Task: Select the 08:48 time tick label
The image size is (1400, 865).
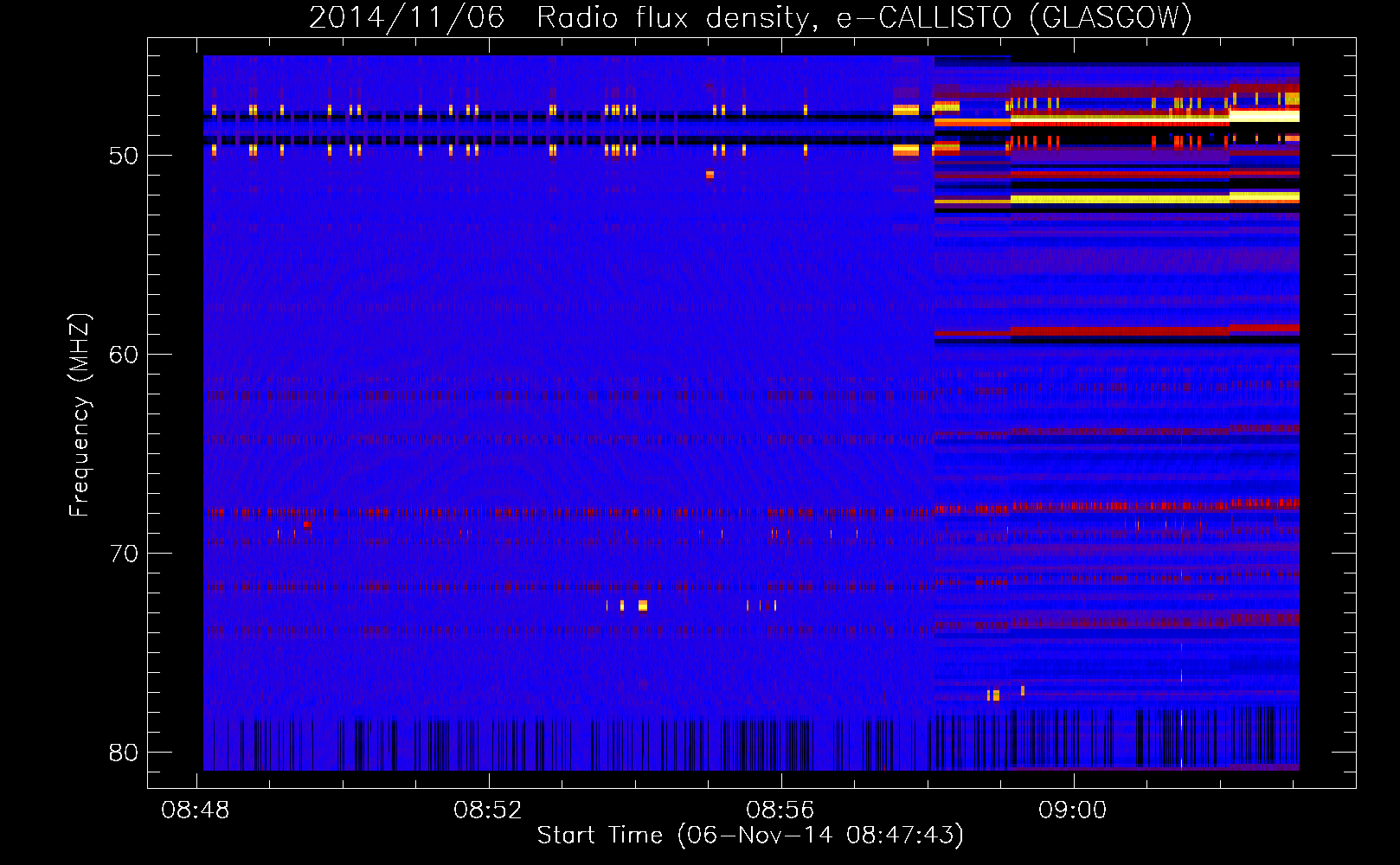Action: pyautogui.click(x=196, y=811)
